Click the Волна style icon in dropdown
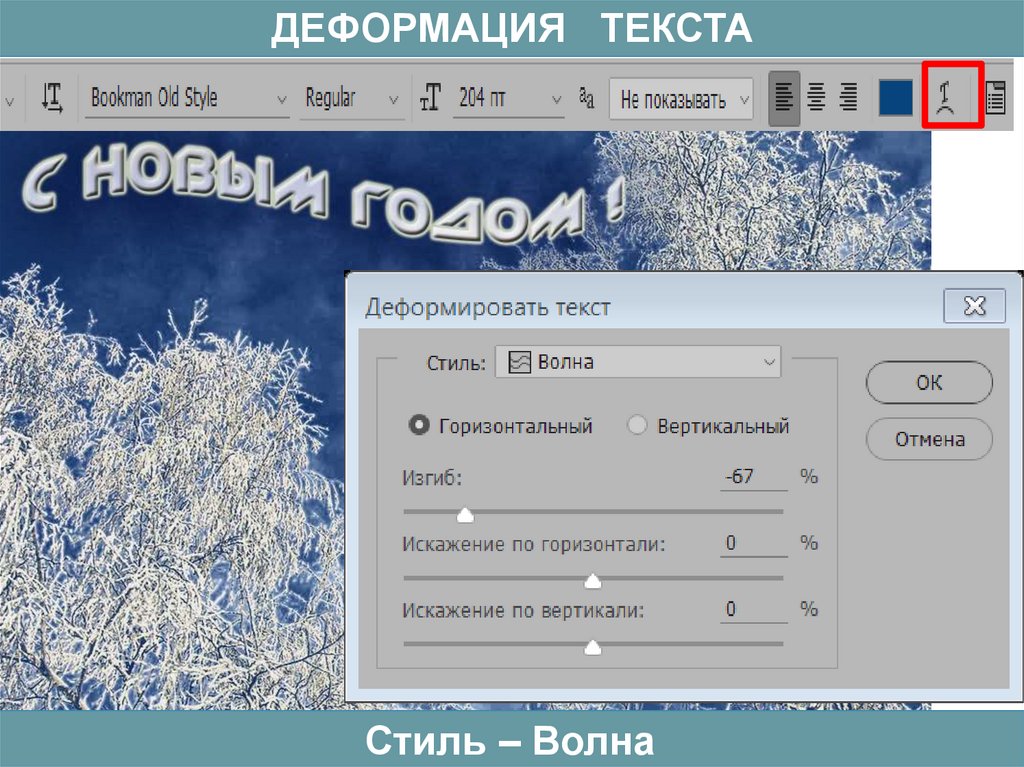The width and height of the screenshot is (1024, 767). tap(519, 362)
